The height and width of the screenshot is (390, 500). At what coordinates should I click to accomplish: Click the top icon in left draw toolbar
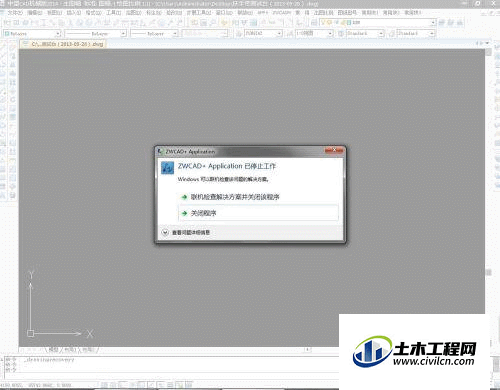pos(4,48)
